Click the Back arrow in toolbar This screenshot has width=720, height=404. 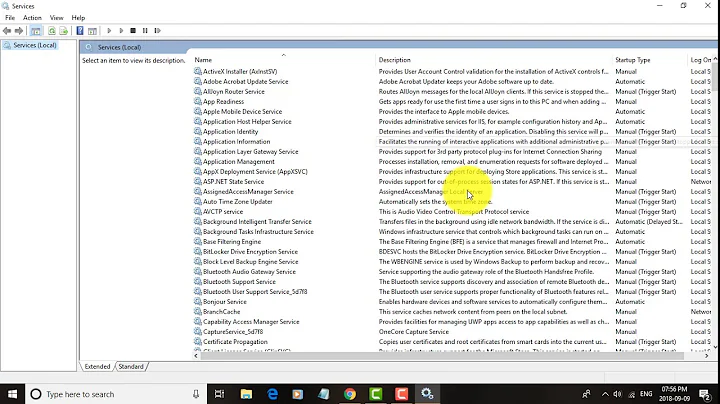point(7,31)
